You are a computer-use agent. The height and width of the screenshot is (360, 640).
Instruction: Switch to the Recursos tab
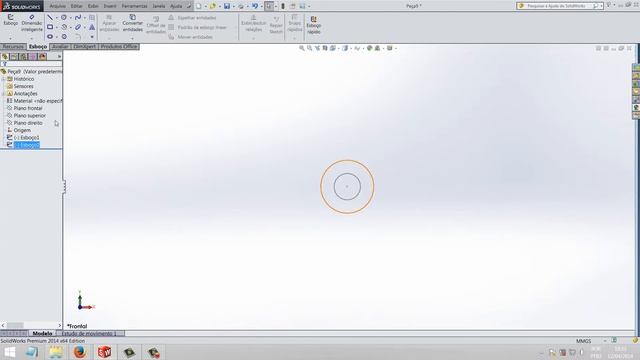point(13,47)
